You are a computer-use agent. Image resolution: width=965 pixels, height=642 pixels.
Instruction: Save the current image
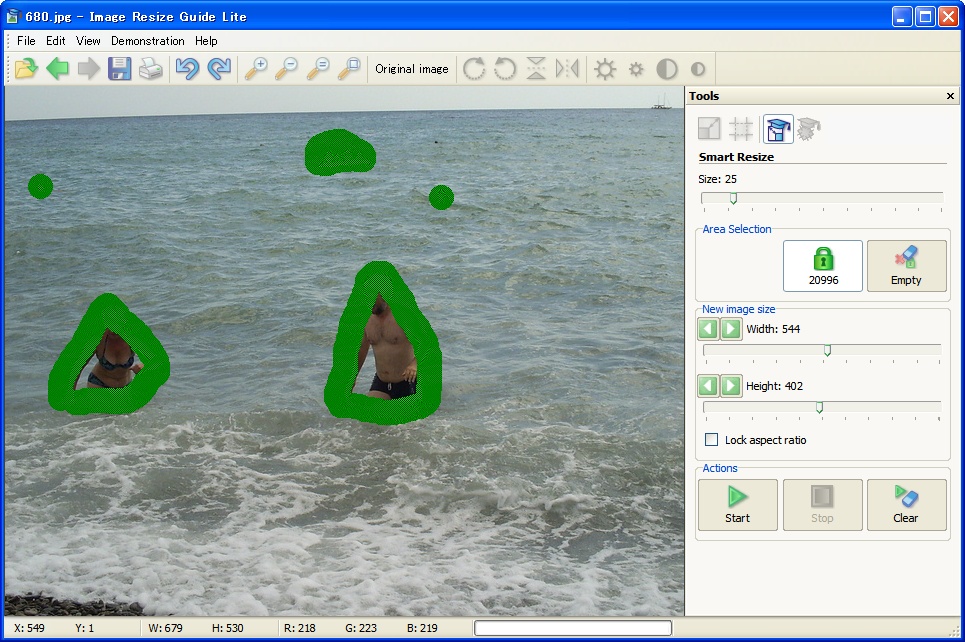[x=119, y=68]
